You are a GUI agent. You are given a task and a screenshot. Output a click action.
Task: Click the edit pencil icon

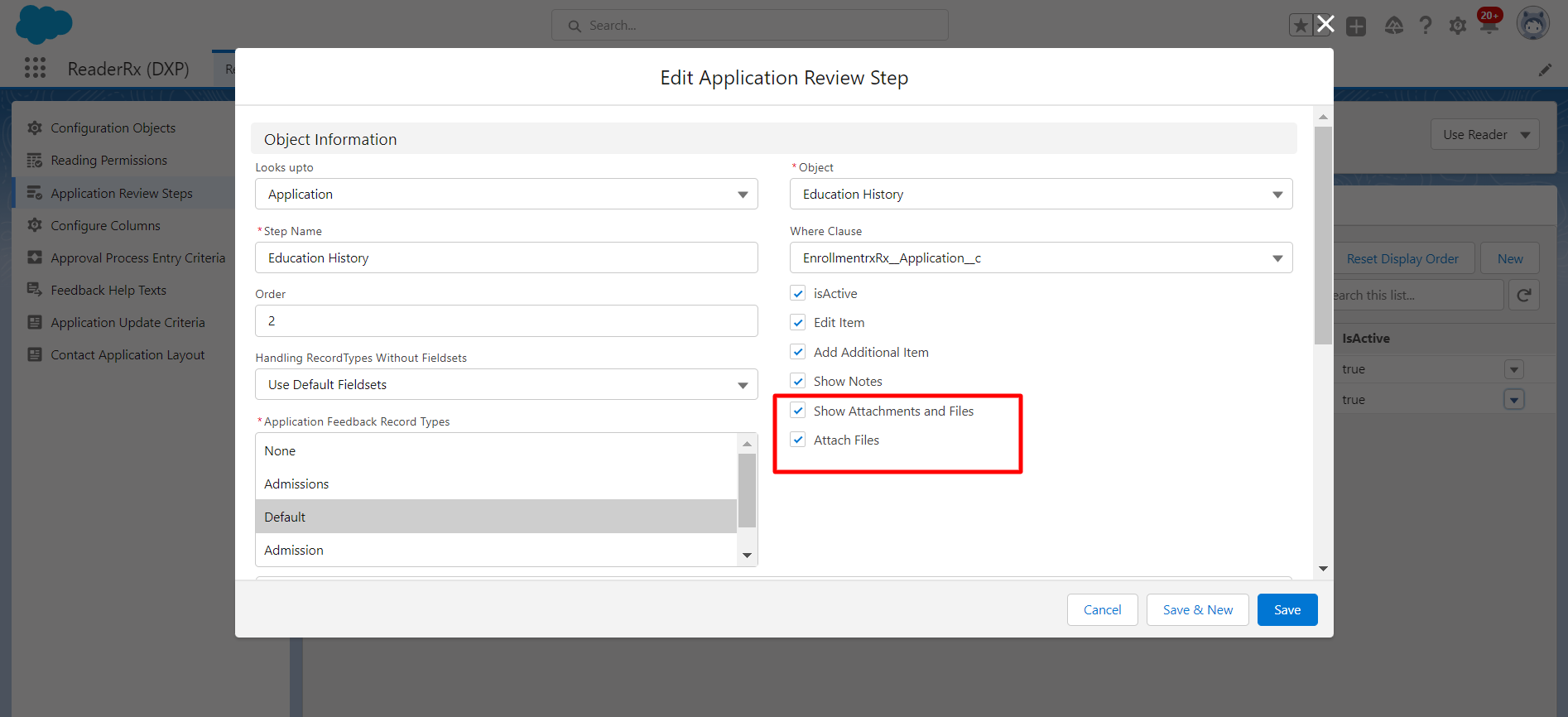1545,70
